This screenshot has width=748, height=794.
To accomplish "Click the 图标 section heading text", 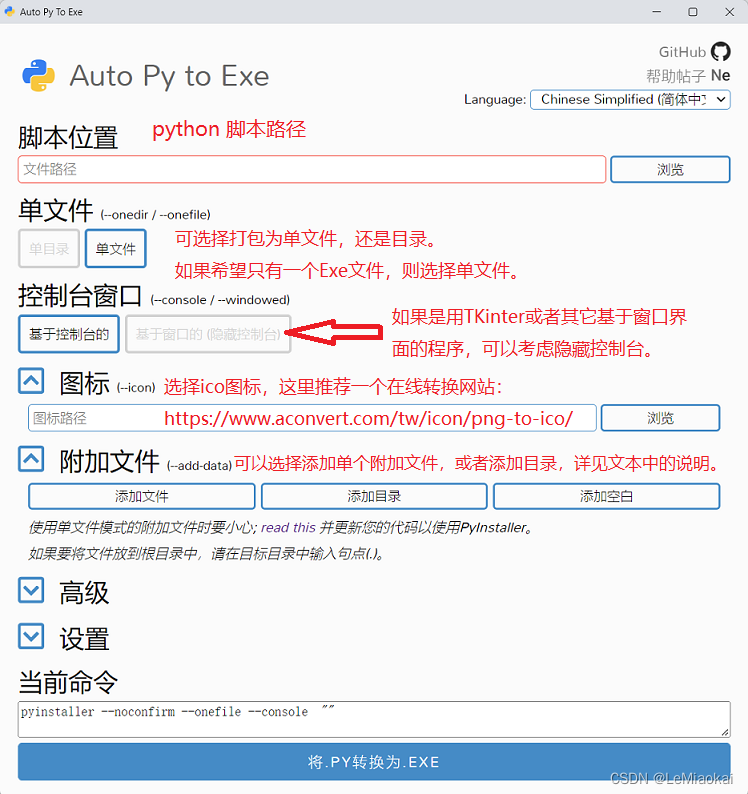I will (84, 383).
